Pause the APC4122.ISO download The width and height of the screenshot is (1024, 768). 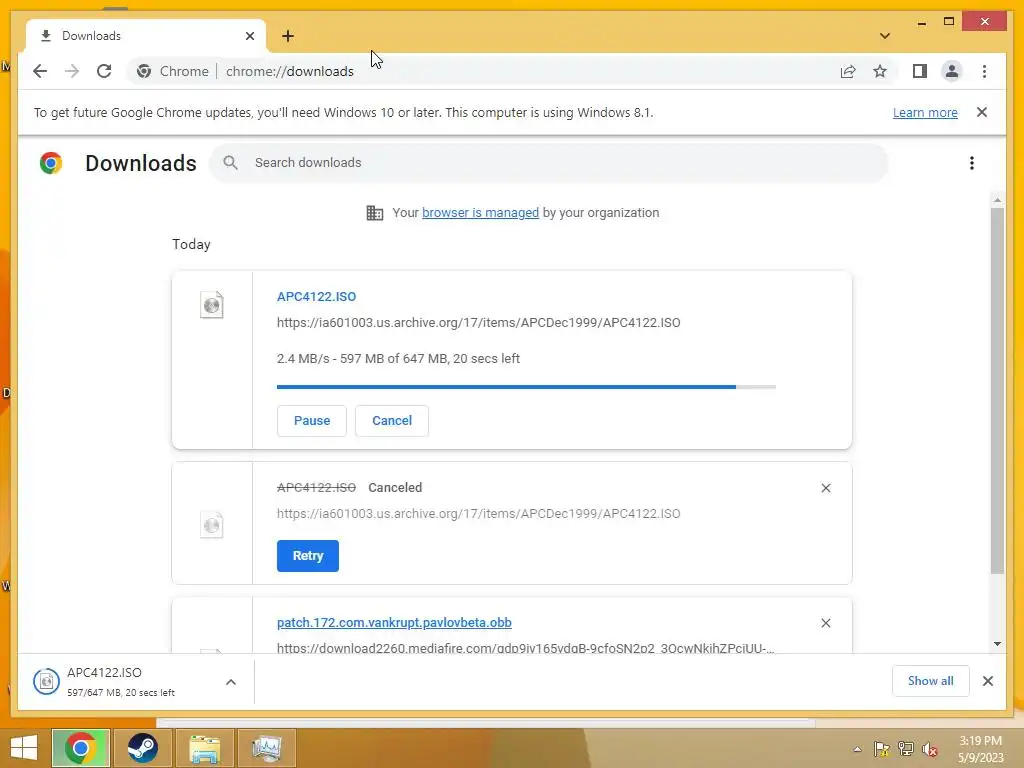click(x=312, y=421)
